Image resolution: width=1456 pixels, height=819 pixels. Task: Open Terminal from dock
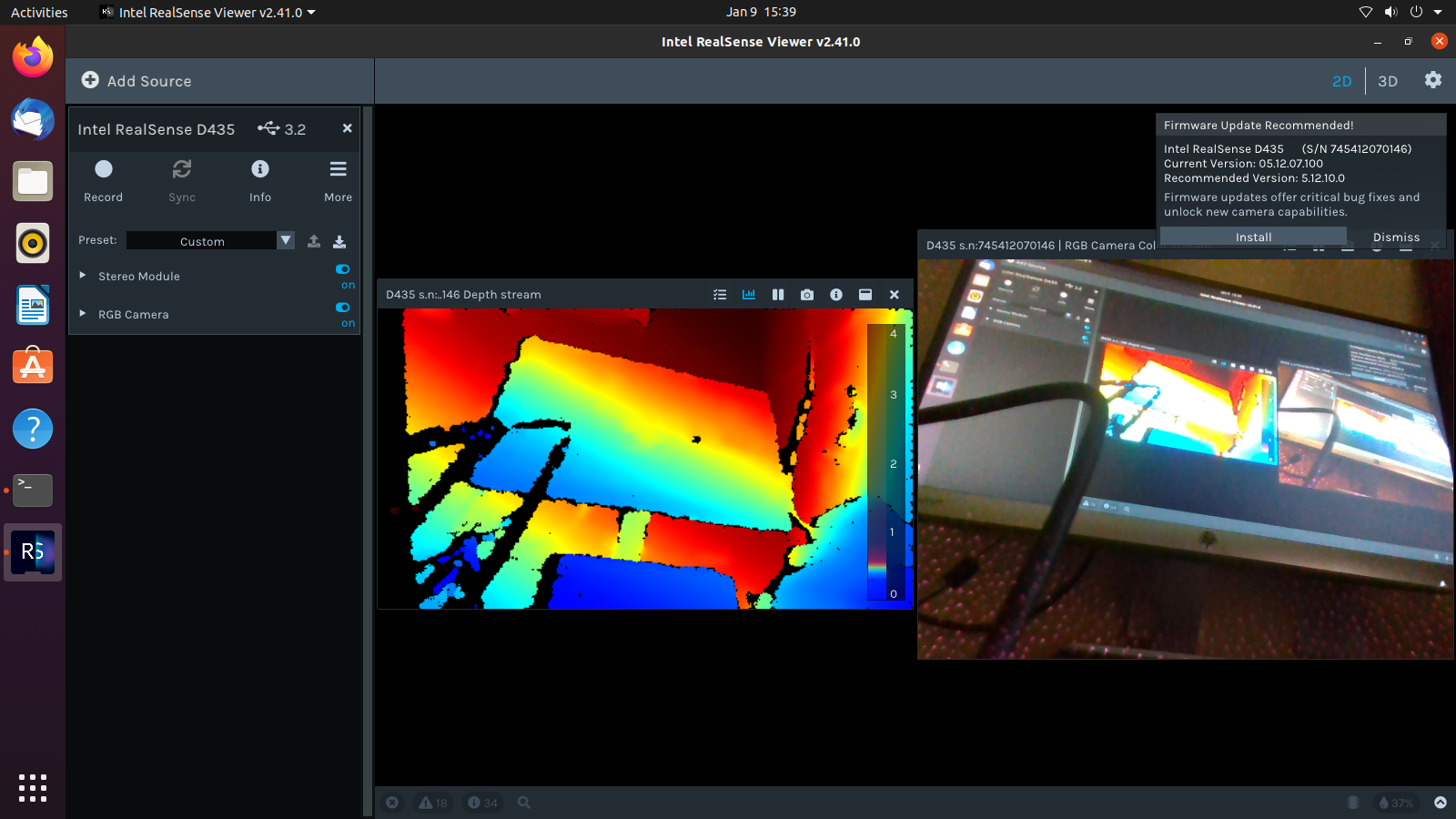tap(33, 490)
